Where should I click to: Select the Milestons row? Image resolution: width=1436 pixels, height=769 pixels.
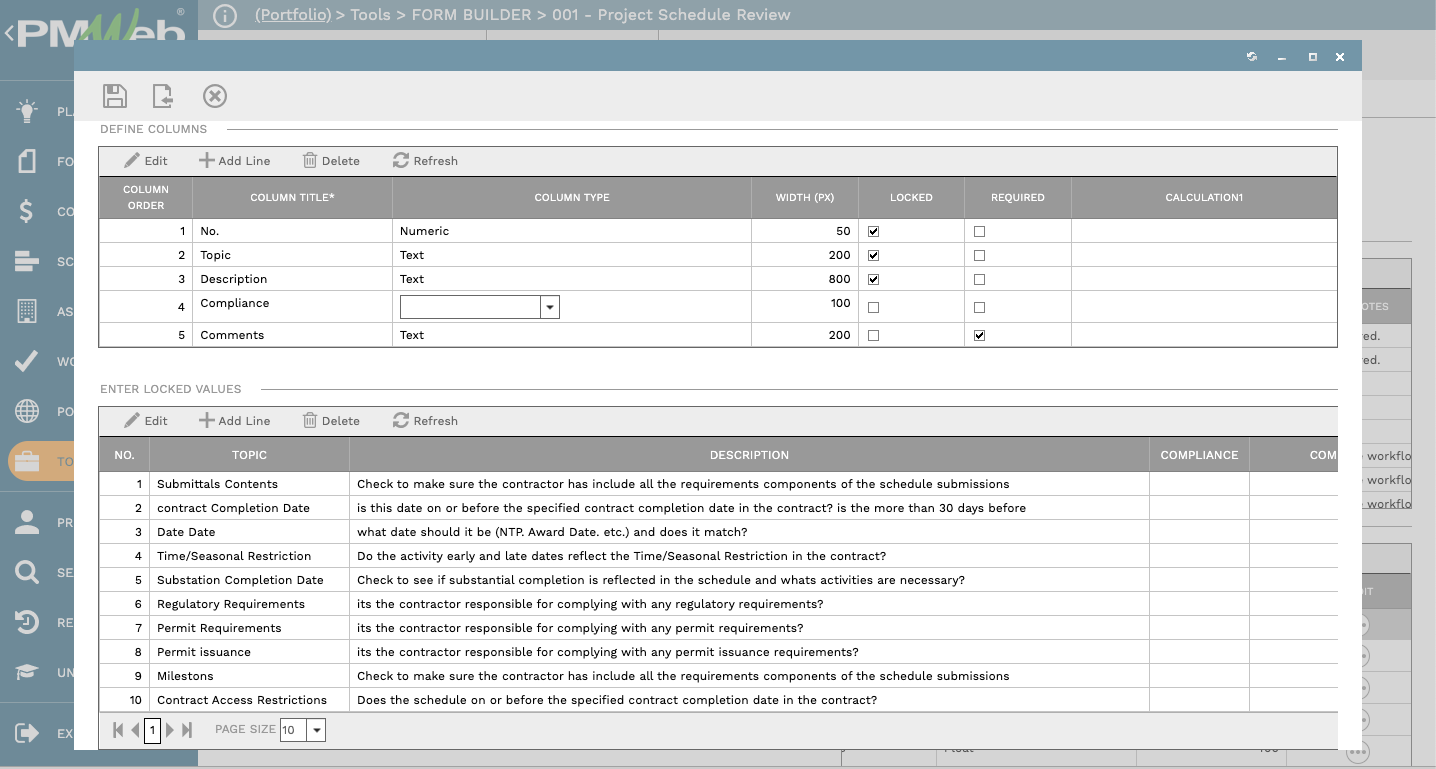[x=718, y=676]
